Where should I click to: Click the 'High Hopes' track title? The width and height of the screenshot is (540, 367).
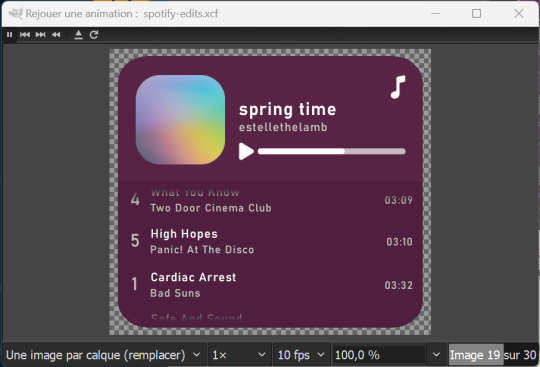[x=184, y=234]
